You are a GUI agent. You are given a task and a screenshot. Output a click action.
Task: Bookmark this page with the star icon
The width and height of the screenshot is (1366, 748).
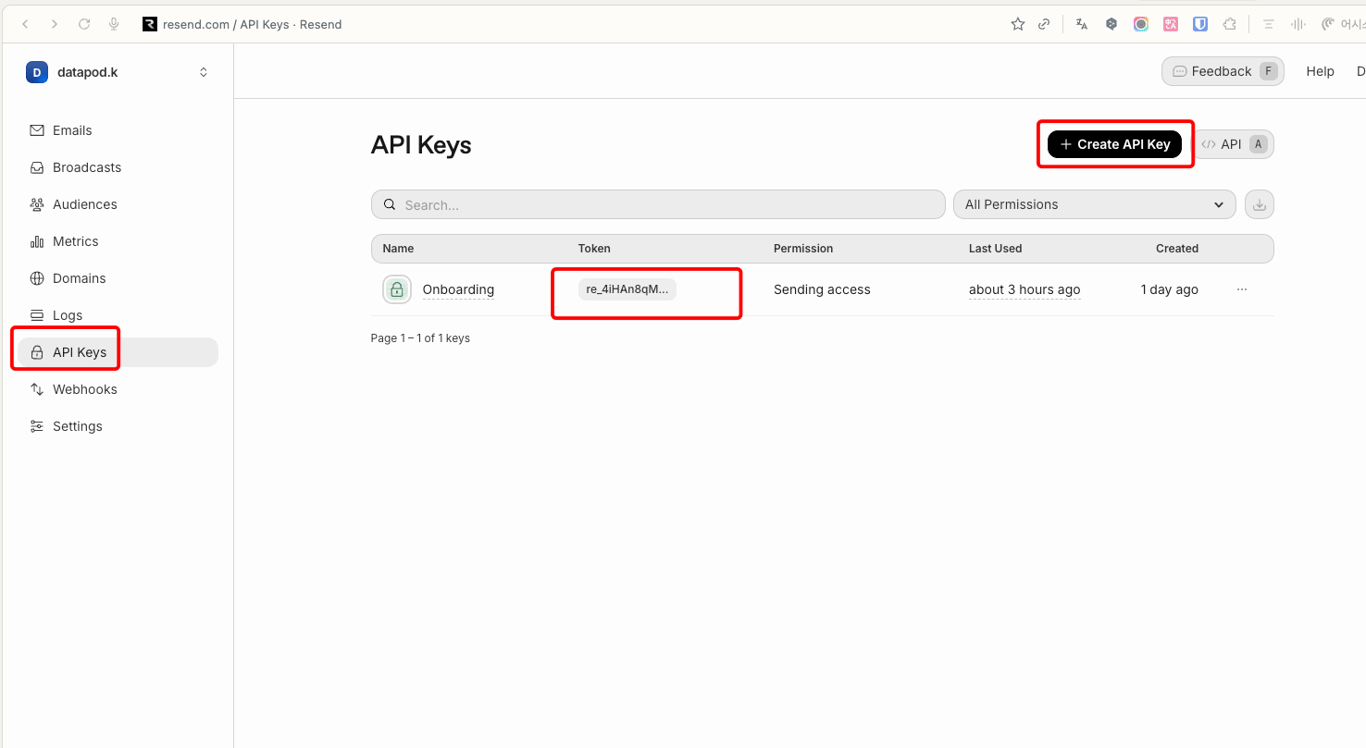coord(1018,24)
